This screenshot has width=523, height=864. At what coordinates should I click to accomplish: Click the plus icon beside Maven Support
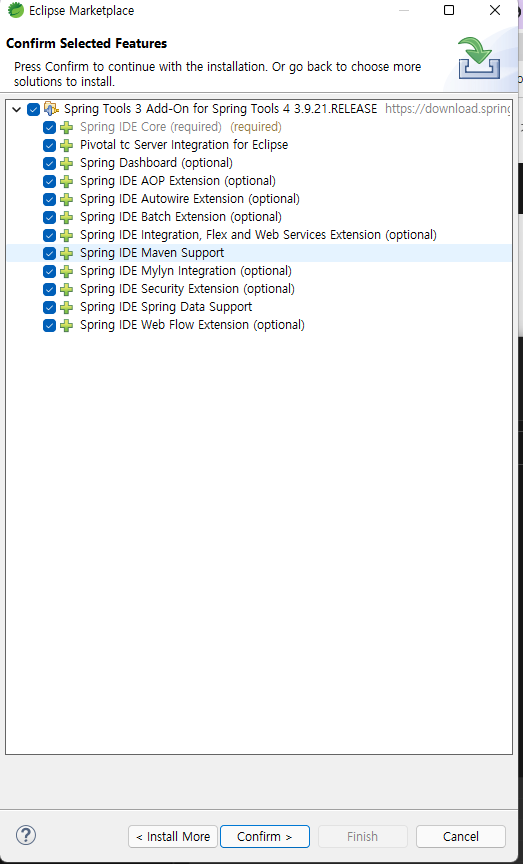tap(67, 253)
